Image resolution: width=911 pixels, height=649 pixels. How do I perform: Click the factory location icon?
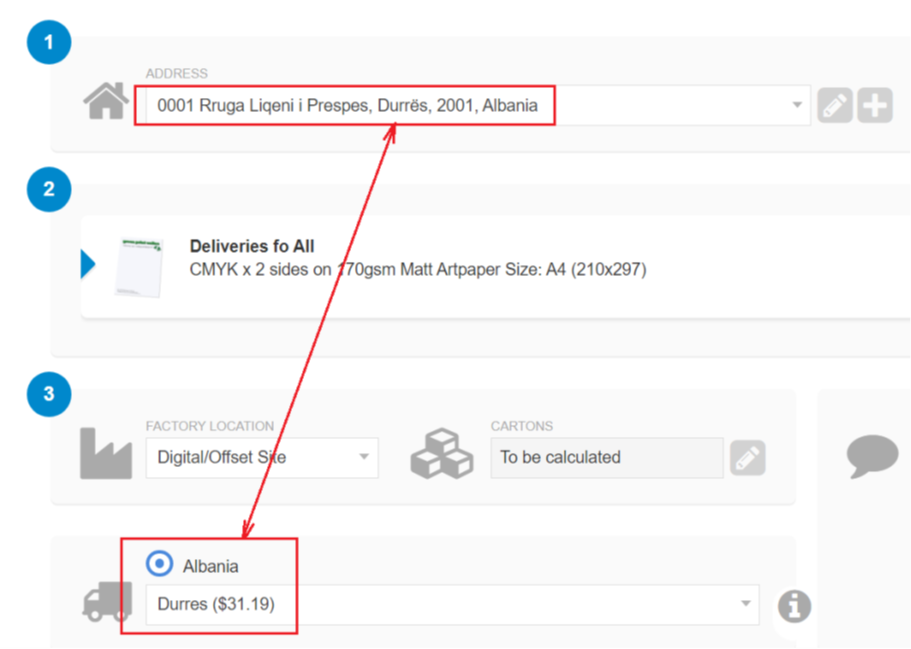click(106, 453)
